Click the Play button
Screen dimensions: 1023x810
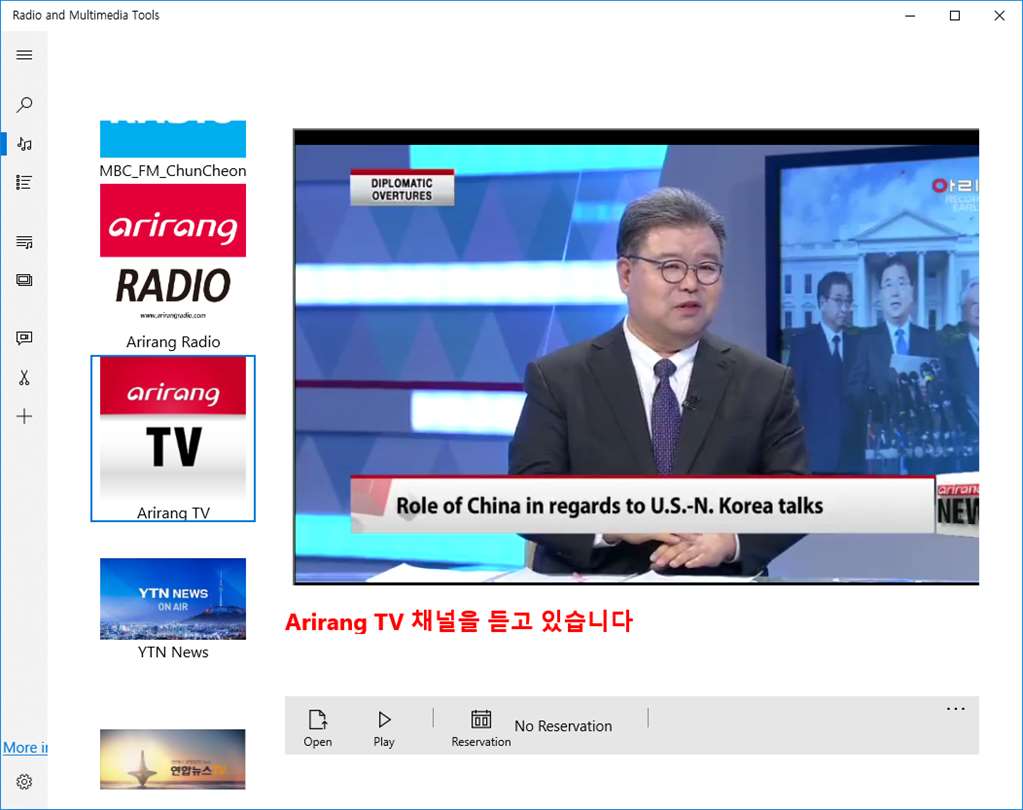384,727
